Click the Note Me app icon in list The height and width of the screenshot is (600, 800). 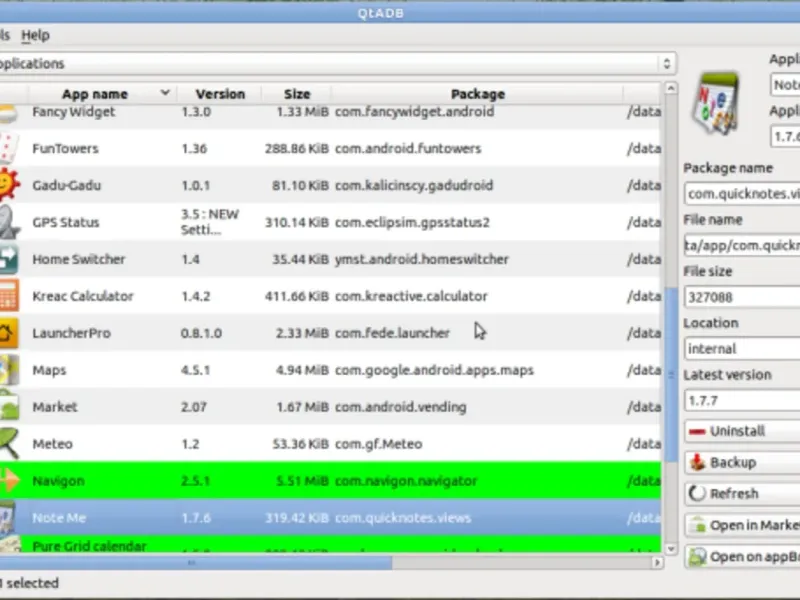tap(8, 518)
